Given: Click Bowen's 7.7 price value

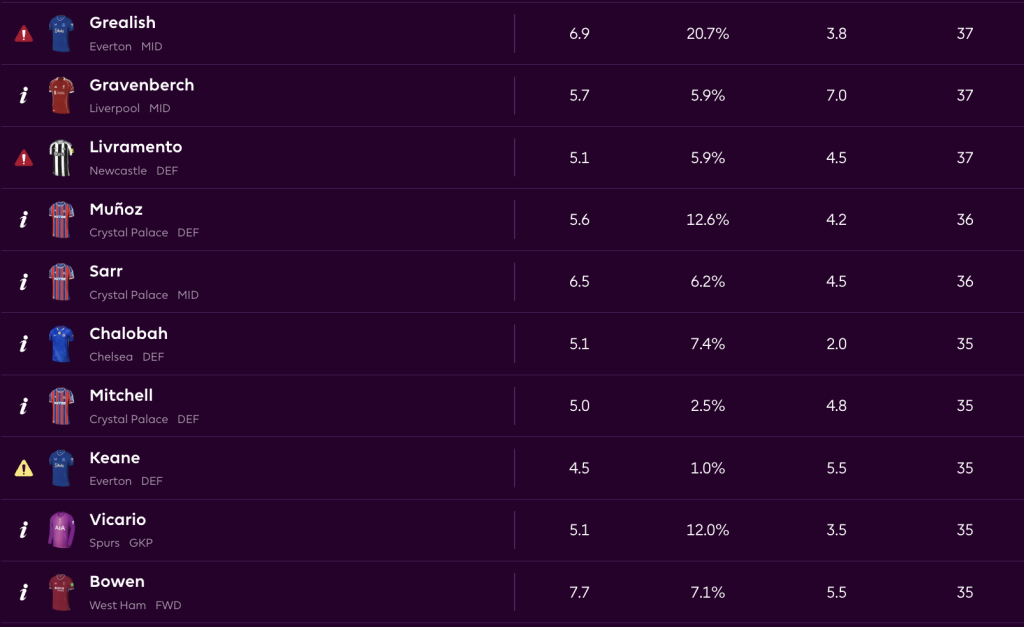Looking at the screenshot, I should [x=579, y=592].
